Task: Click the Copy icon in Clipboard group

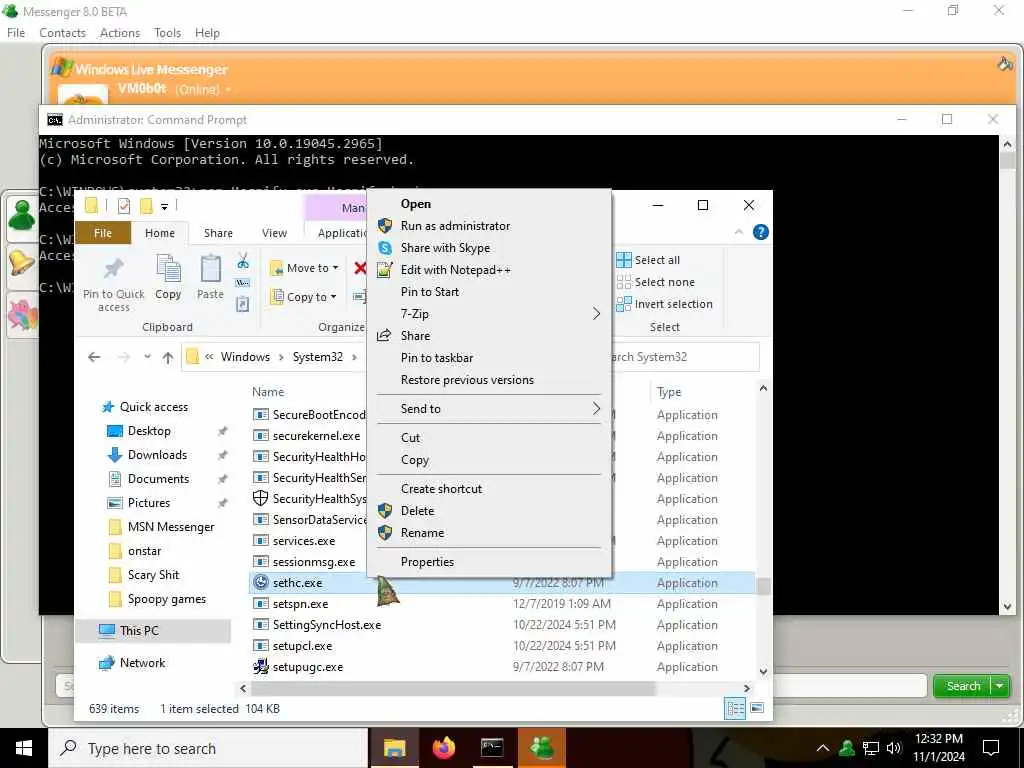Action: pyautogui.click(x=168, y=270)
